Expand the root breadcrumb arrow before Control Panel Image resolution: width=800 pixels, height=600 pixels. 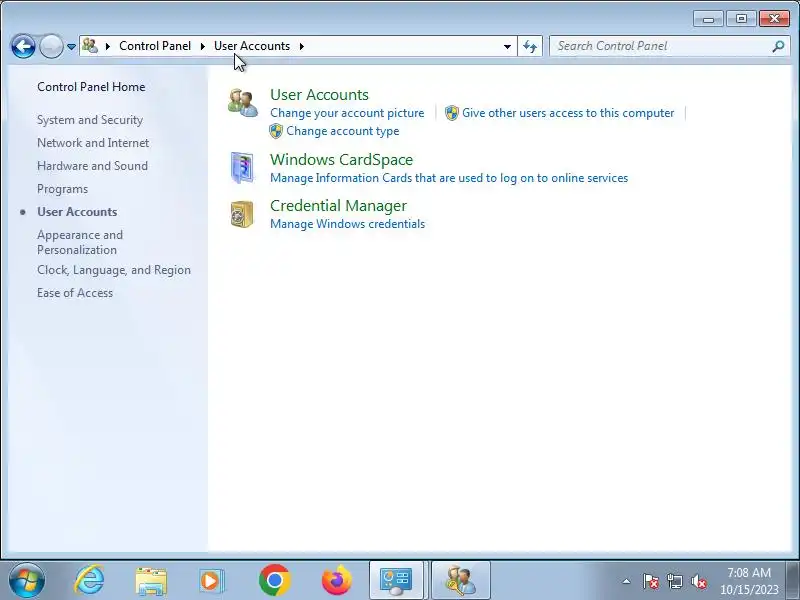[x=108, y=46]
